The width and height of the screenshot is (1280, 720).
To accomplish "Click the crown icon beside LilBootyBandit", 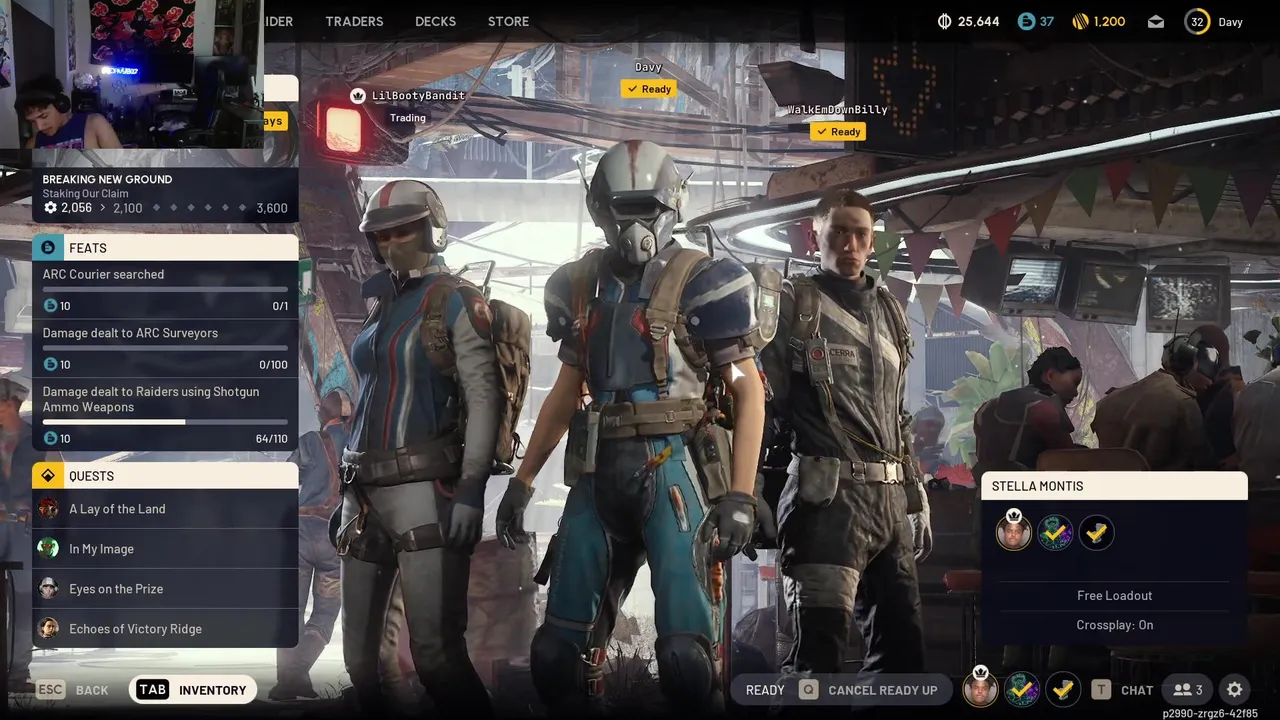I will pos(358,95).
